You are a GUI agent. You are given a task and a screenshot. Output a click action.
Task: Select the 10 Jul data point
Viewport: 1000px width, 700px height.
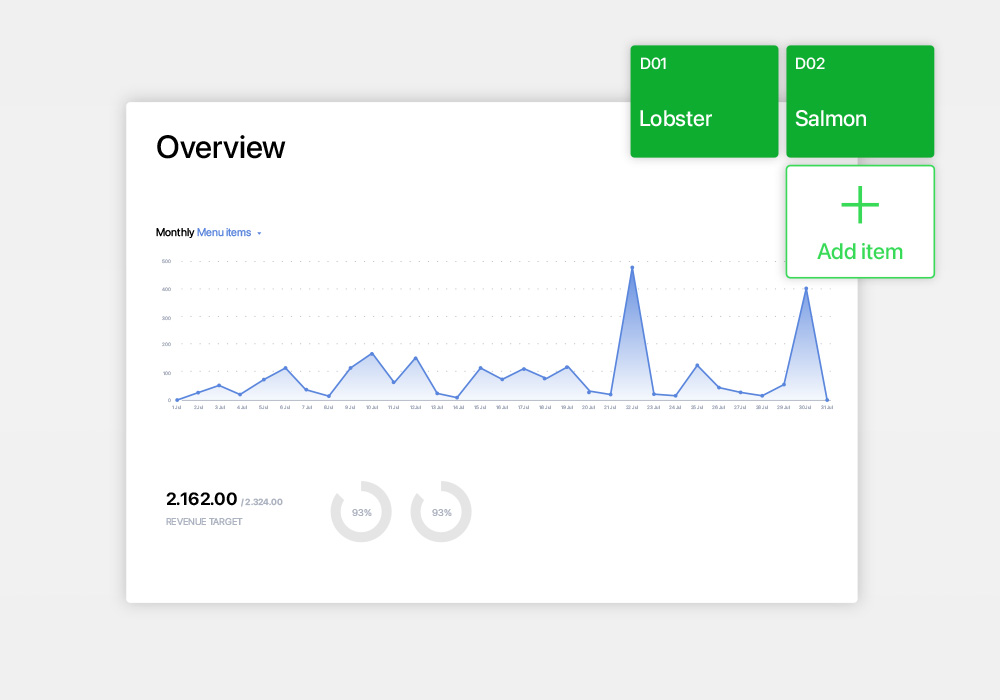(x=372, y=354)
